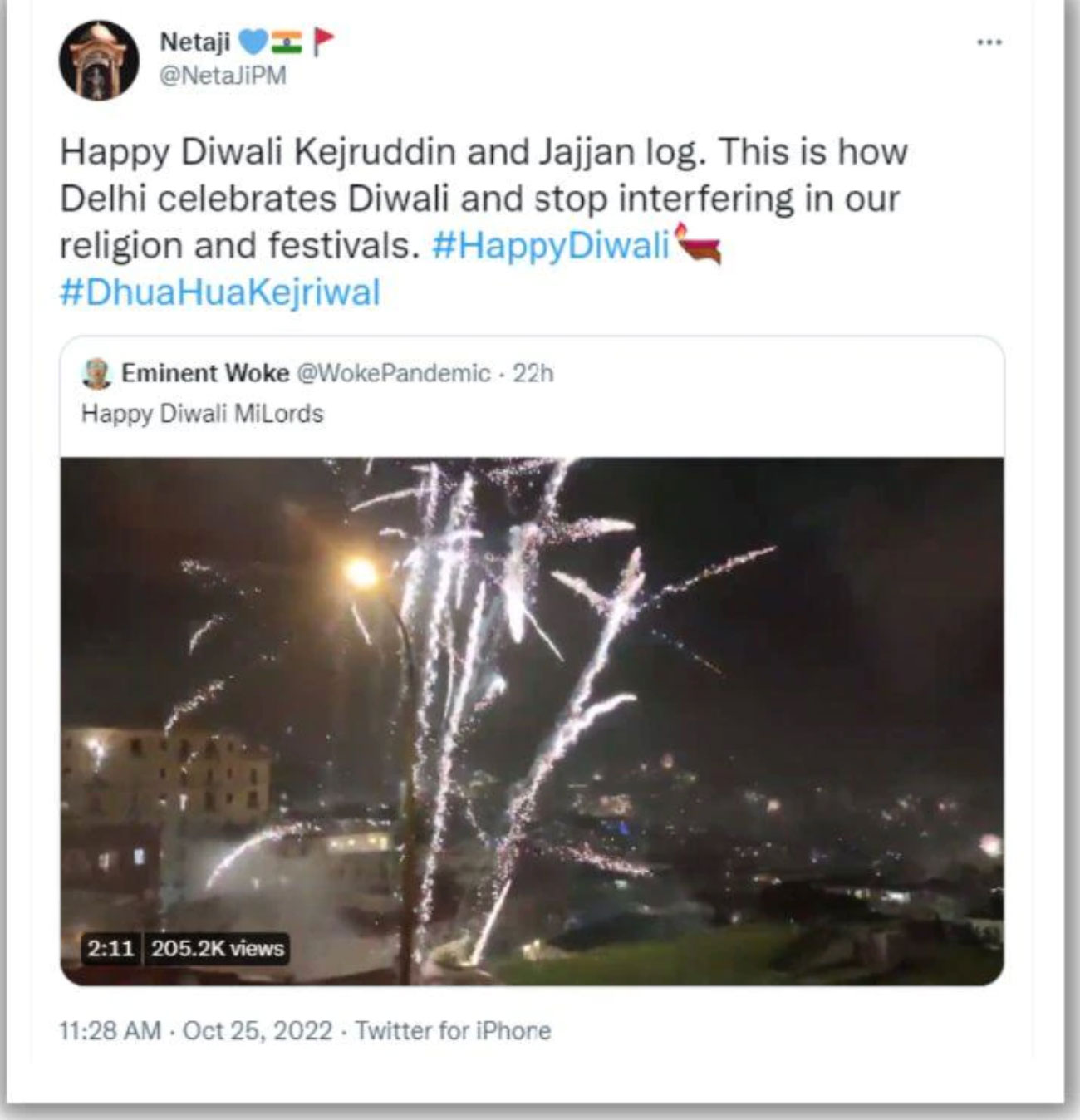Screen dimensions: 1080x1120
Task: Click Netaji's round profile avatar
Action: coord(98,61)
